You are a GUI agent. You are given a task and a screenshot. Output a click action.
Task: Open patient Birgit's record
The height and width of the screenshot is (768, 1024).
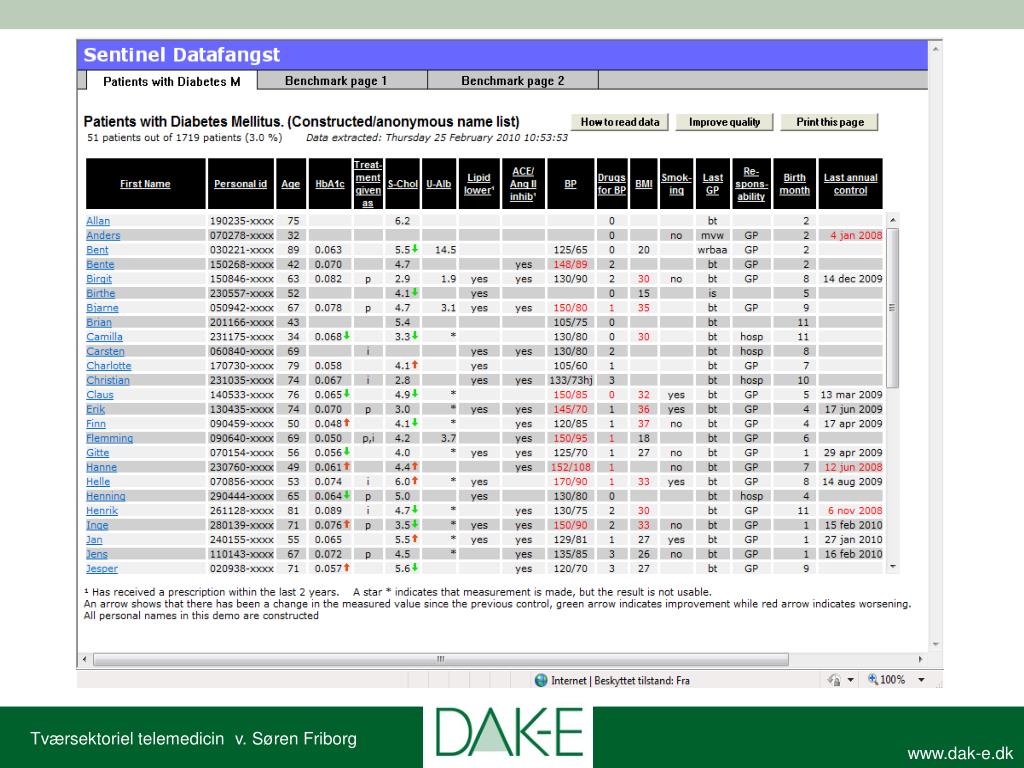[99, 279]
